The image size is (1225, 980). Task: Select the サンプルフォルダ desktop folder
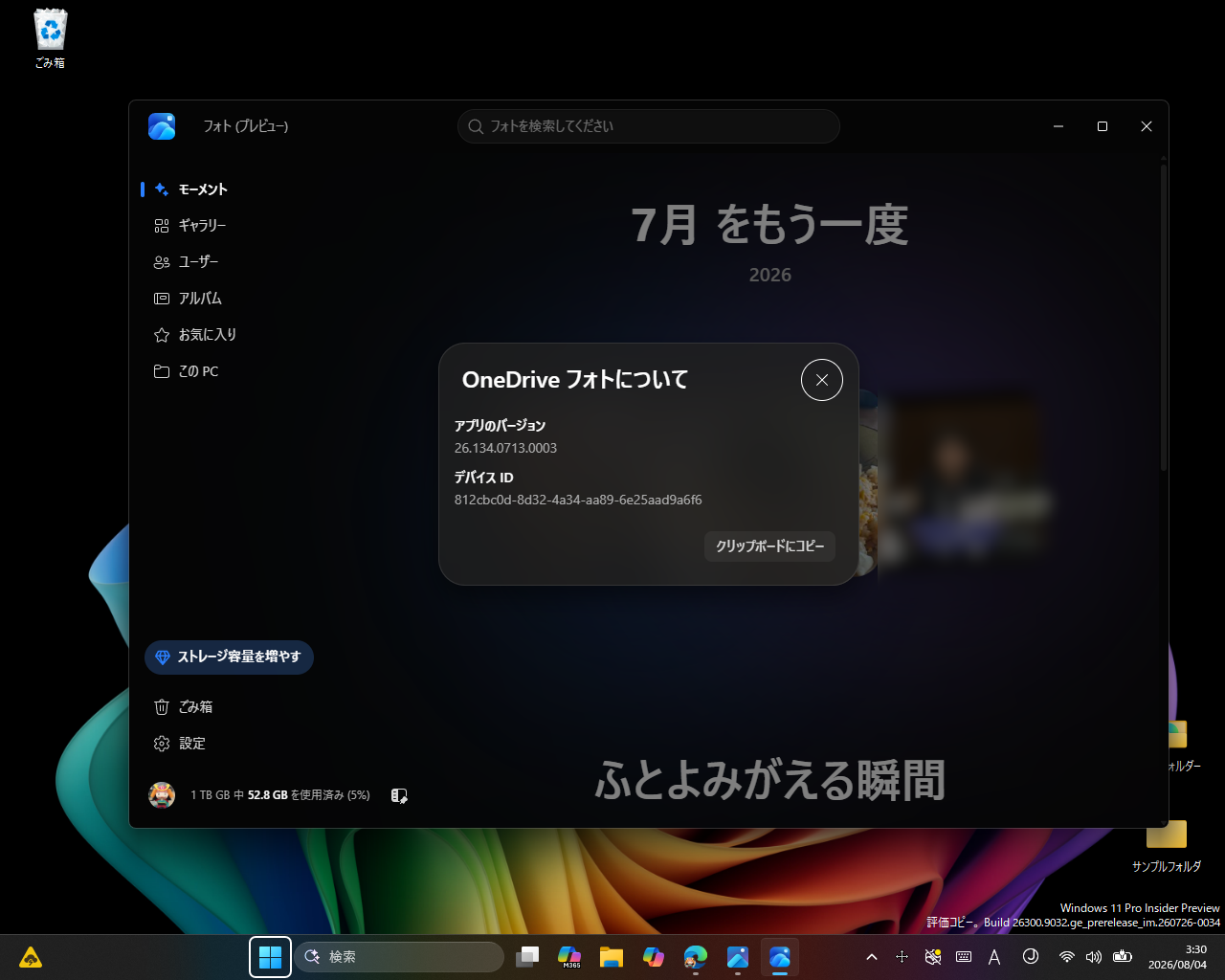[x=1167, y=845]
